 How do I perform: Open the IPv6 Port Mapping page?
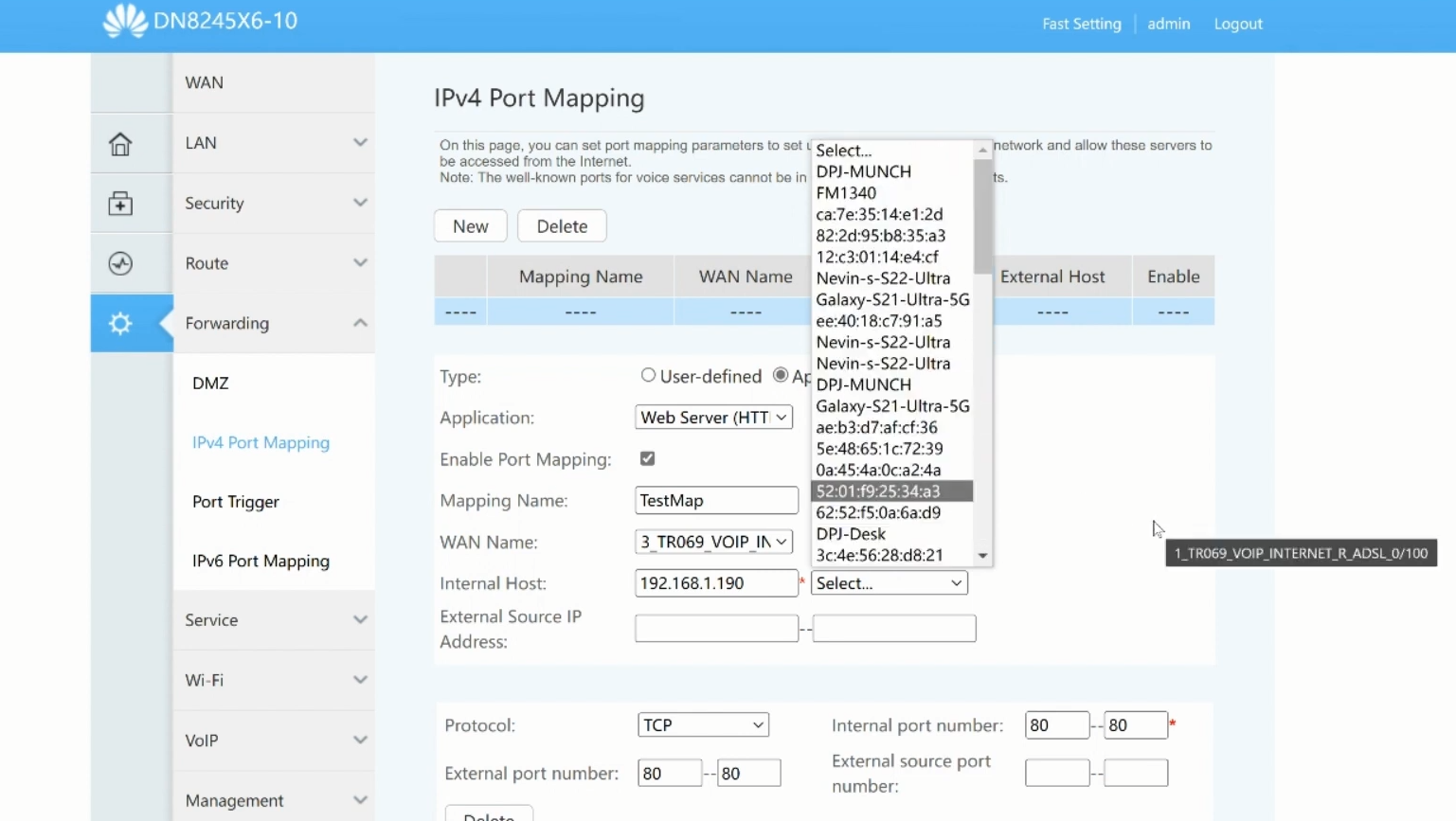(x=261, y=562)
